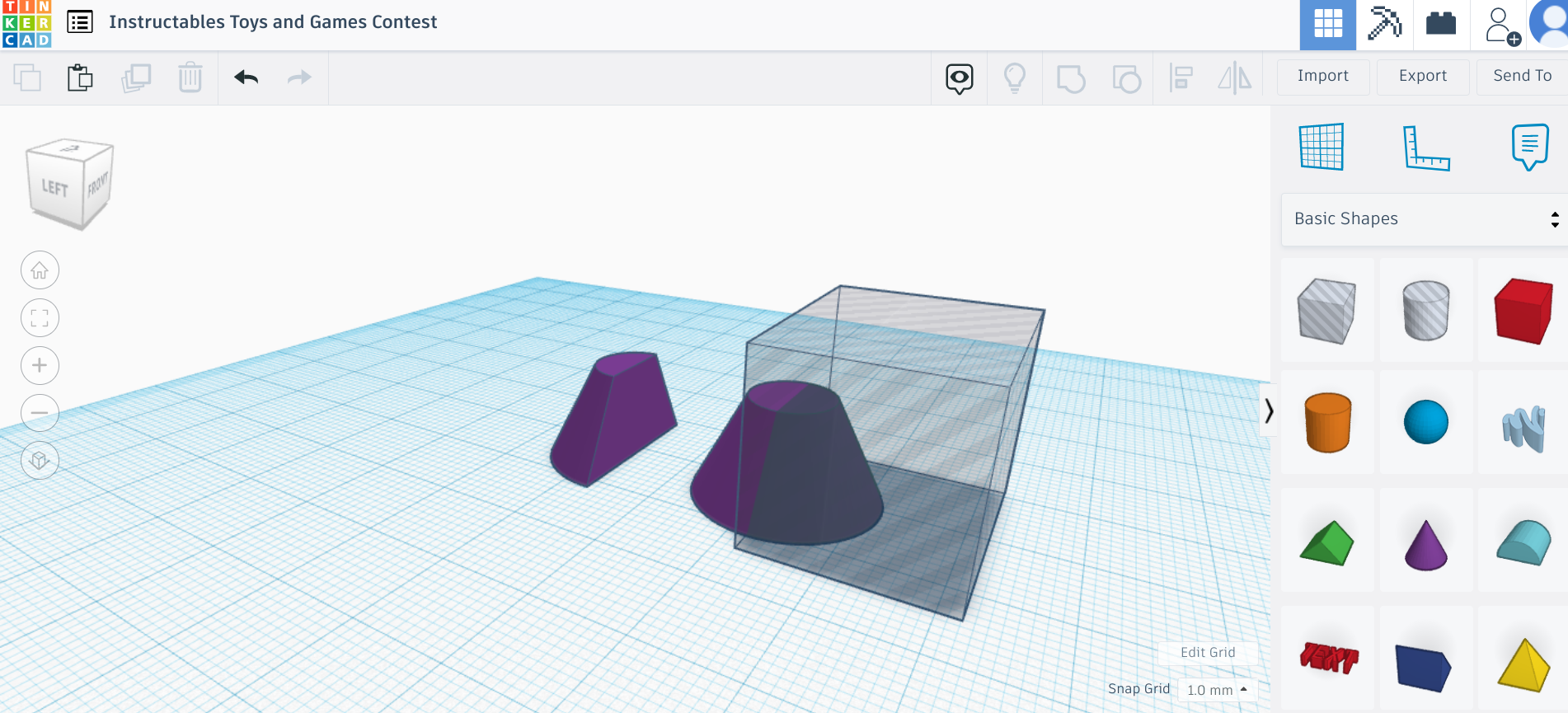Click the view cube FRONT face
Image resolution: width=1568 pixels, height=713 pixels.
pyautogui.click(x=98, y=184)
